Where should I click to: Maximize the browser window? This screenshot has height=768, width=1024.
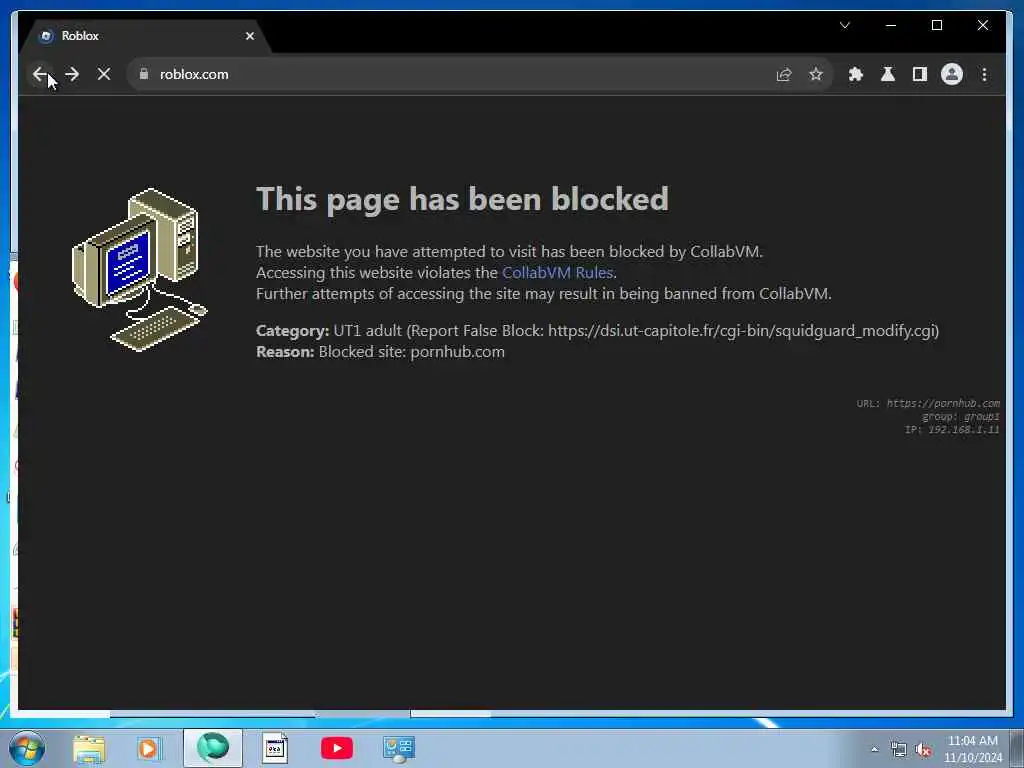coord(936,25)
